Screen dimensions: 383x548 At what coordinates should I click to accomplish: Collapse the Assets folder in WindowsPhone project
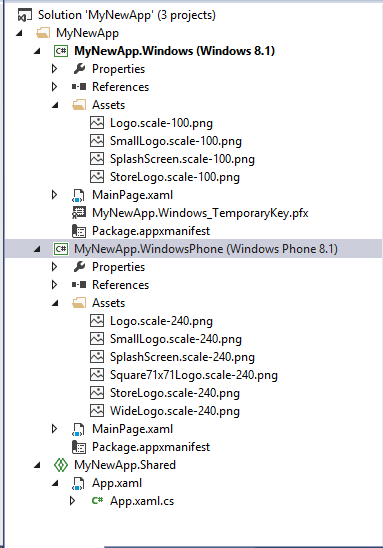pos(55,303)
